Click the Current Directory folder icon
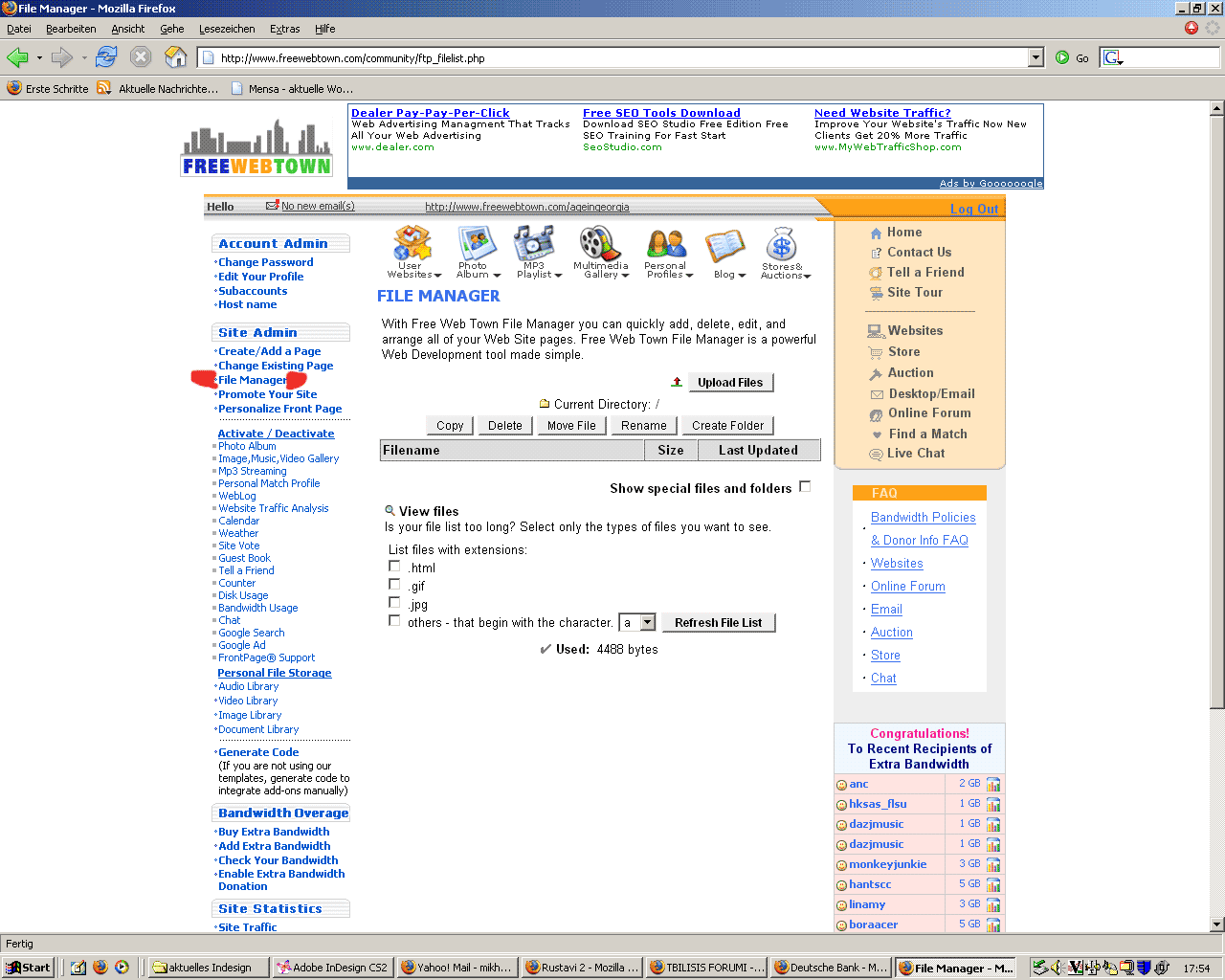The width and height of the screenshot is (1225, 980). (545, 404)
